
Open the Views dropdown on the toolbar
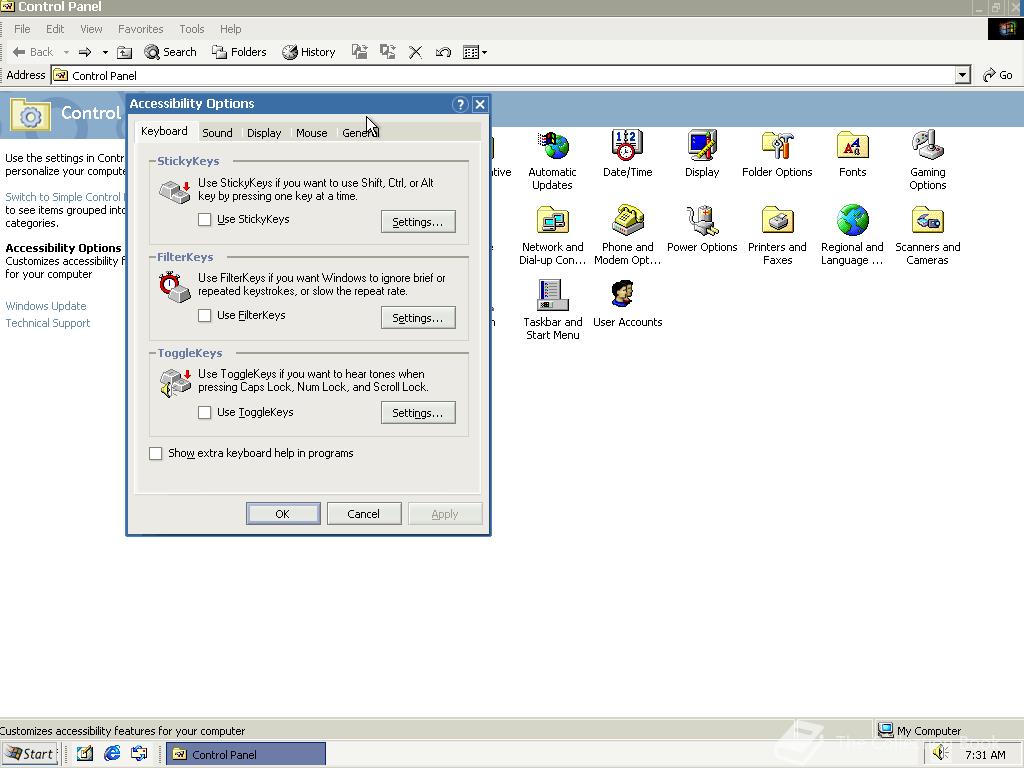point(482,52)
